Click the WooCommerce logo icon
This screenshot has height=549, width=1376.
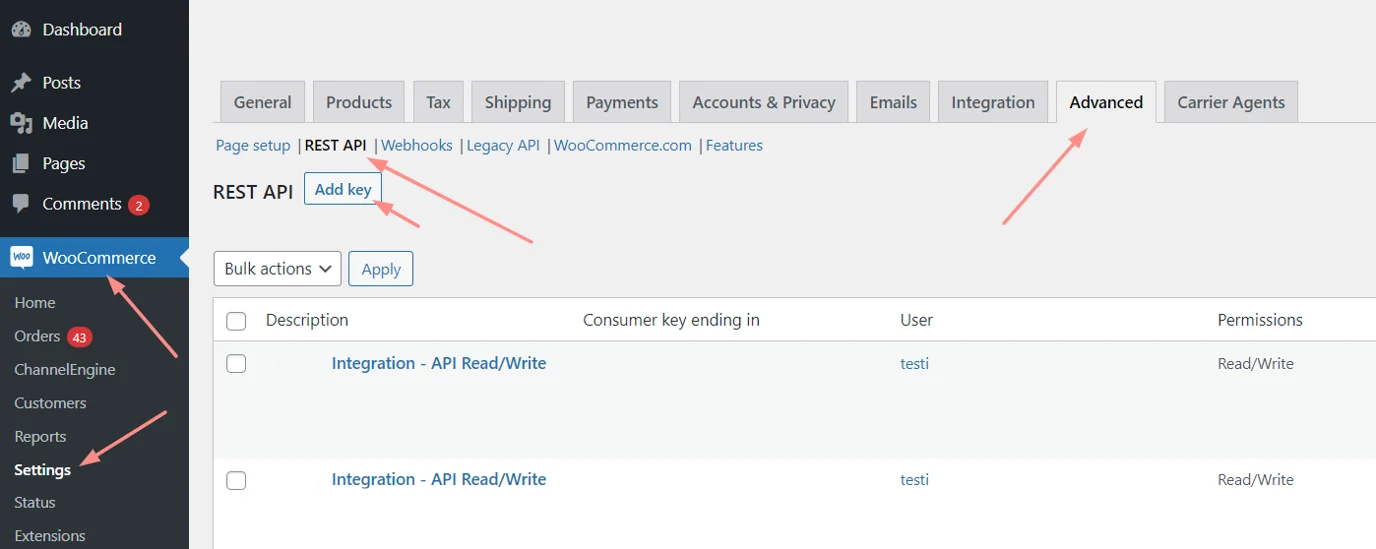coord(21,258)
